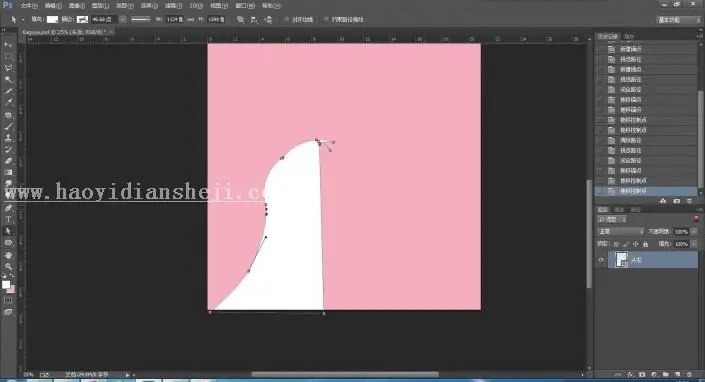Open path arrangement in options bar
The image size is (705, 382).
pyautogui.click(x=268, y=19)
